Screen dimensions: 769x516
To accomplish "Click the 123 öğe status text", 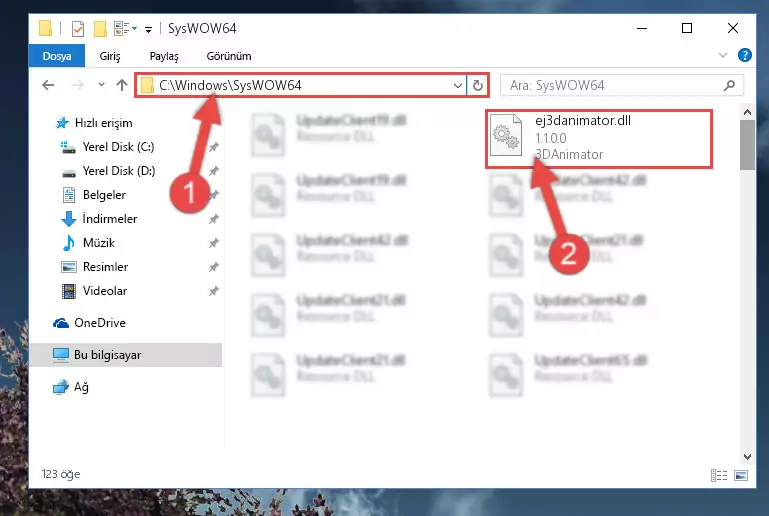I will pos(61,474).
